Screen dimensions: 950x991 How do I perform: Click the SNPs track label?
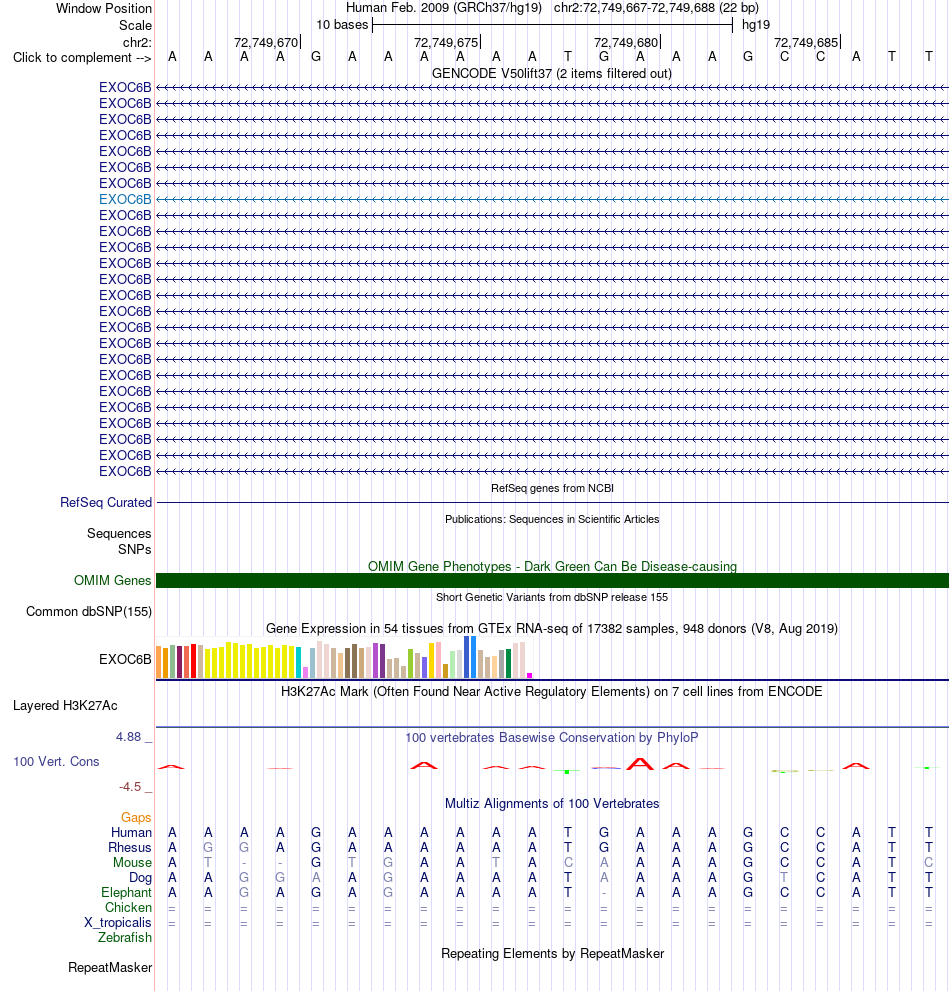coord(135,549)
